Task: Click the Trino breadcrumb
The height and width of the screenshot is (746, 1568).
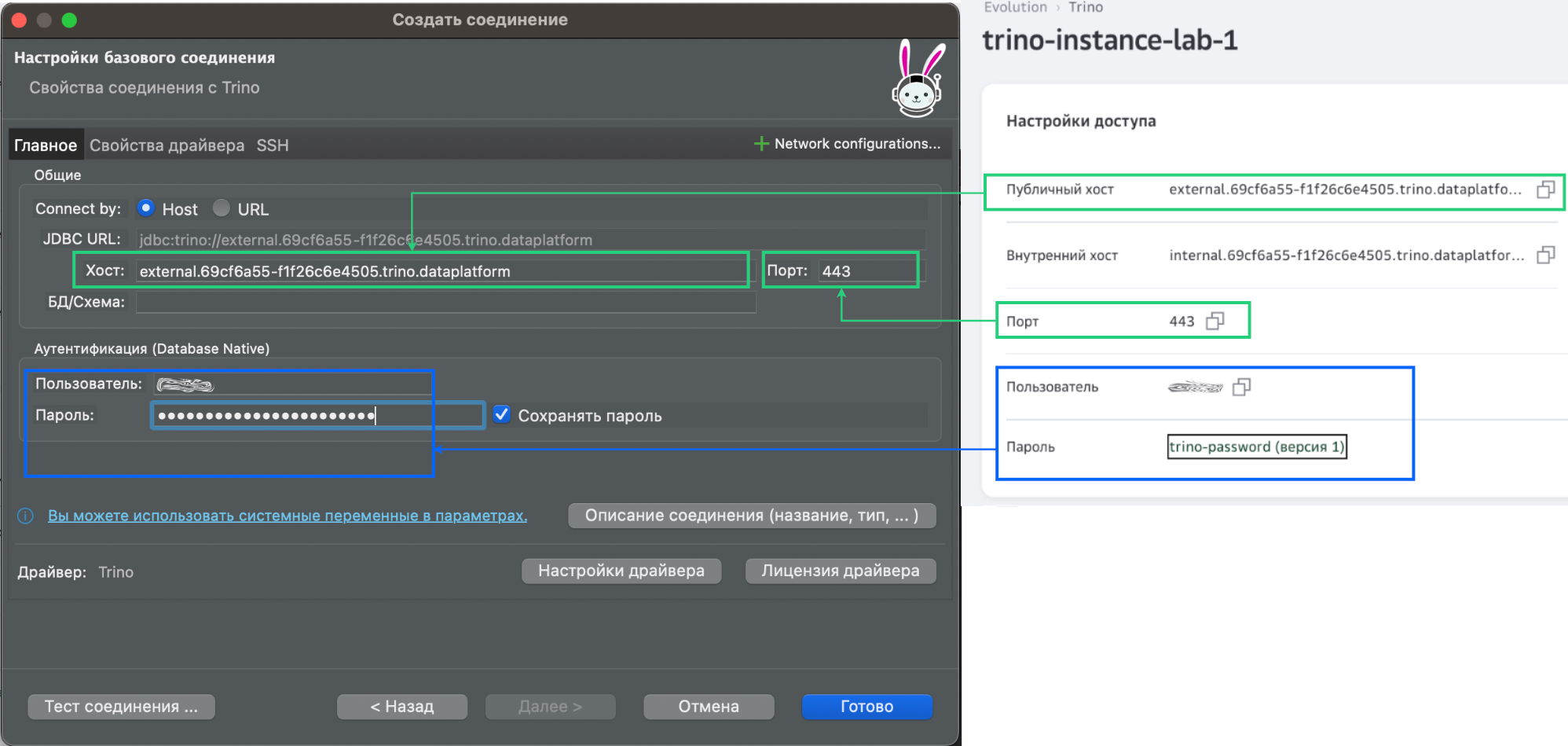Action: point(1086,7)
